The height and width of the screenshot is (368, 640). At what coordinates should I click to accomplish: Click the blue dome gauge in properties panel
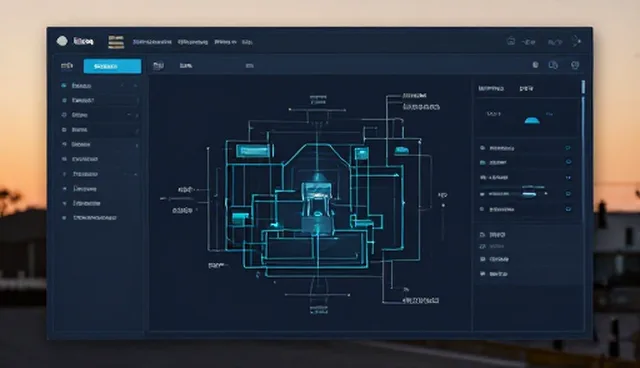click(532, 120)
